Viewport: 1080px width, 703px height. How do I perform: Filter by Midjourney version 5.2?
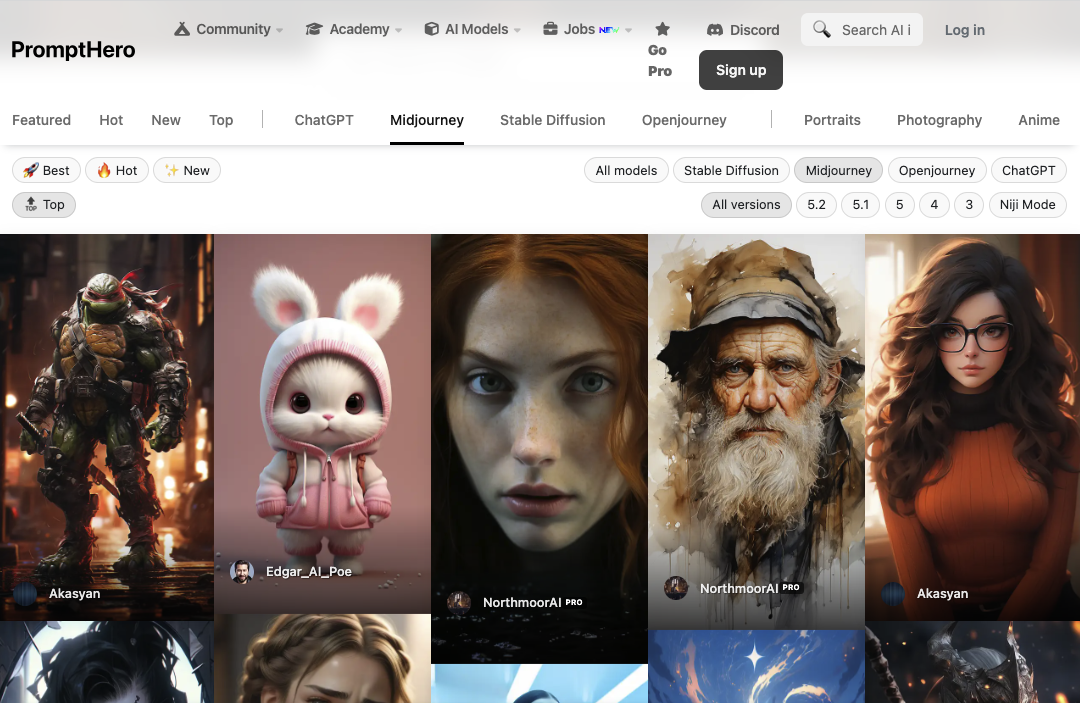pyautogui.click(x=816, y=204)
